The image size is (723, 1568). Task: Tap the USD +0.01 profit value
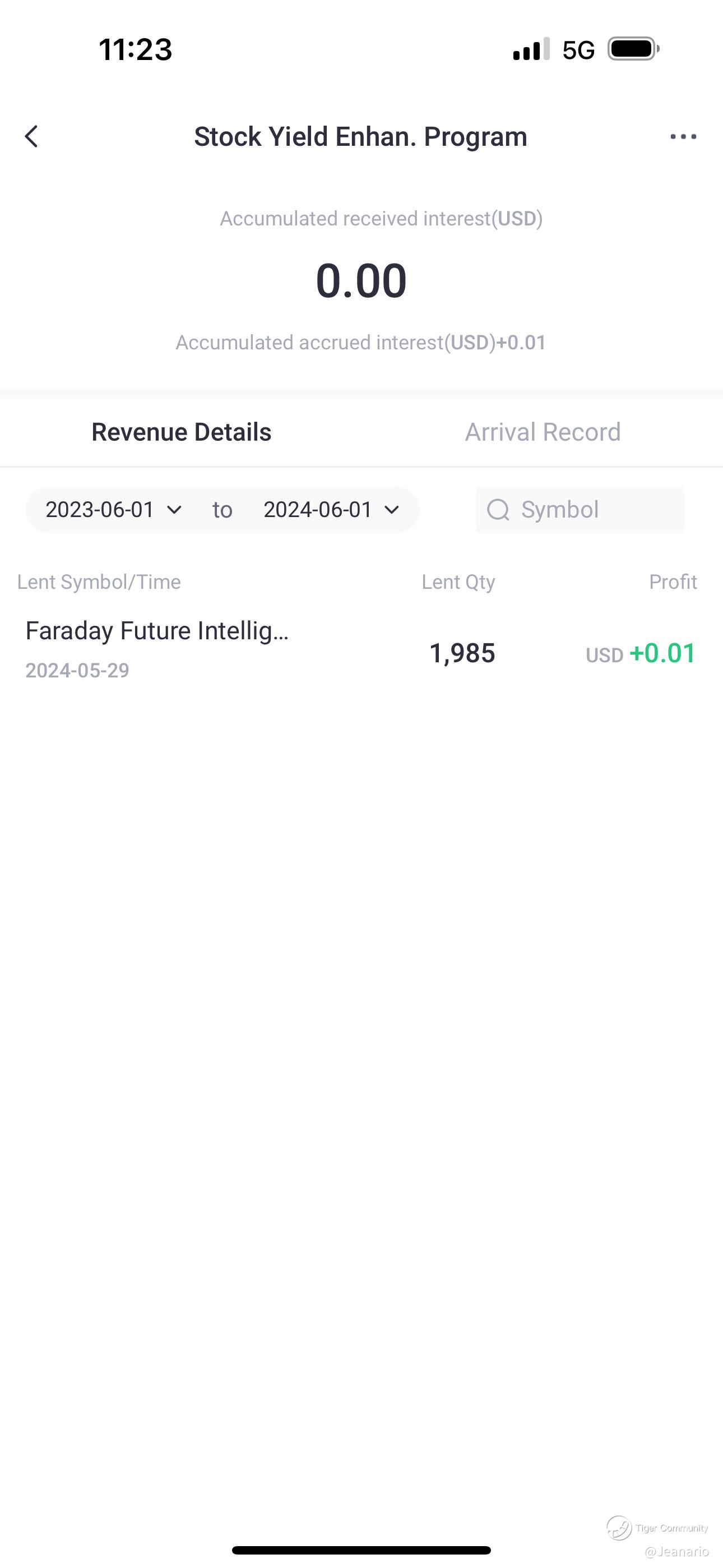click(640, 654)
